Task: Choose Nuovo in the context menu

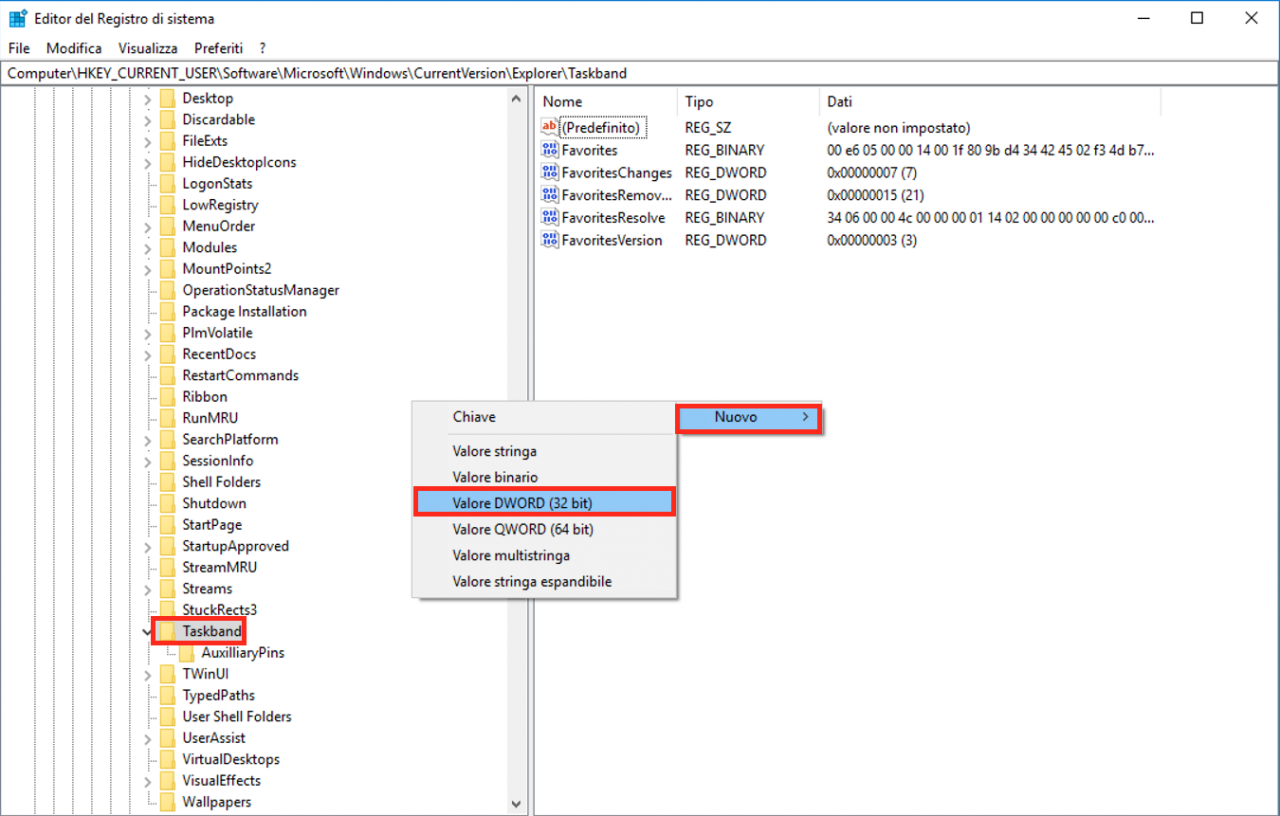Action: (x=749, y=417)
